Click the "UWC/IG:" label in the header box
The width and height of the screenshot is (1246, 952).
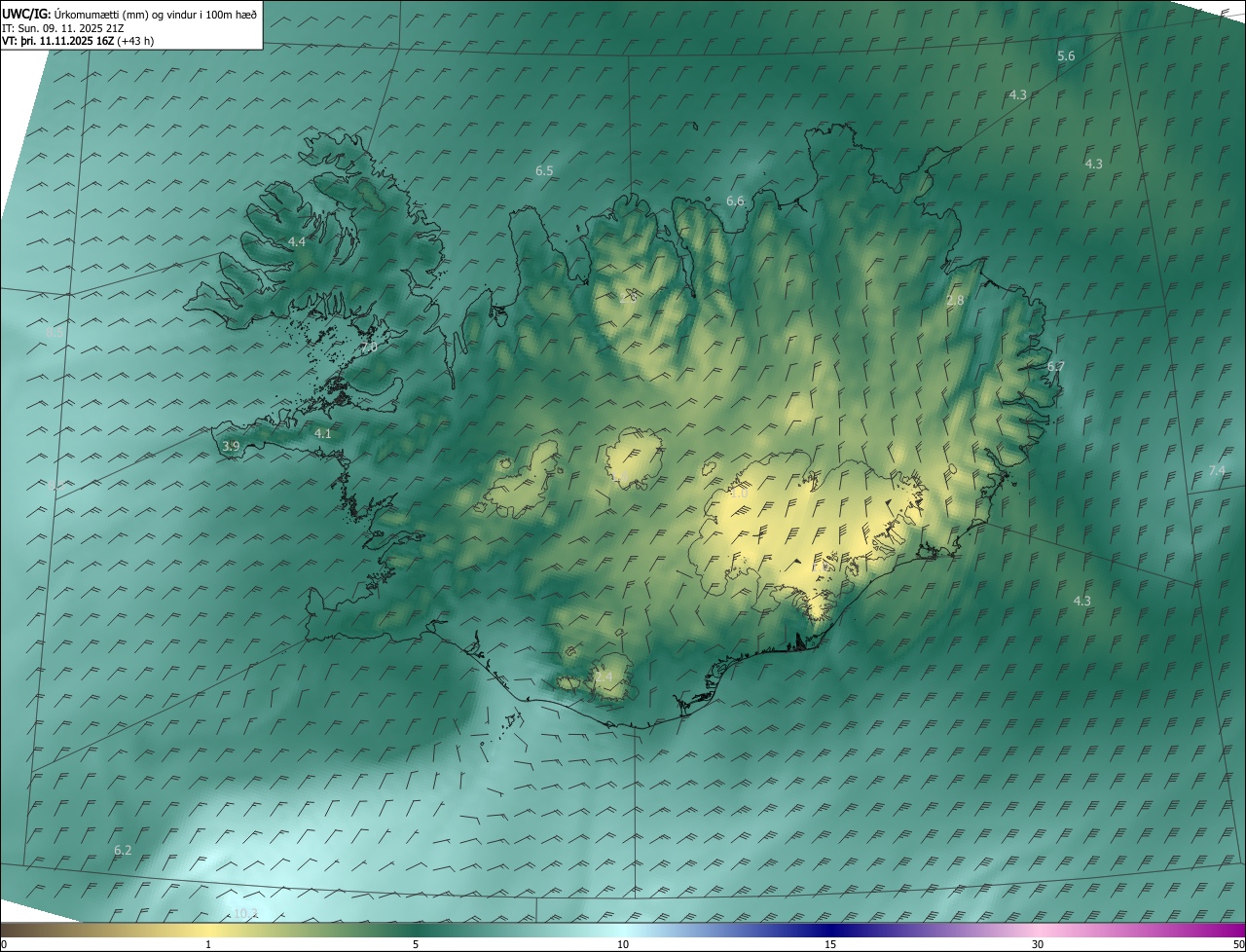click(x=26, y=14)
